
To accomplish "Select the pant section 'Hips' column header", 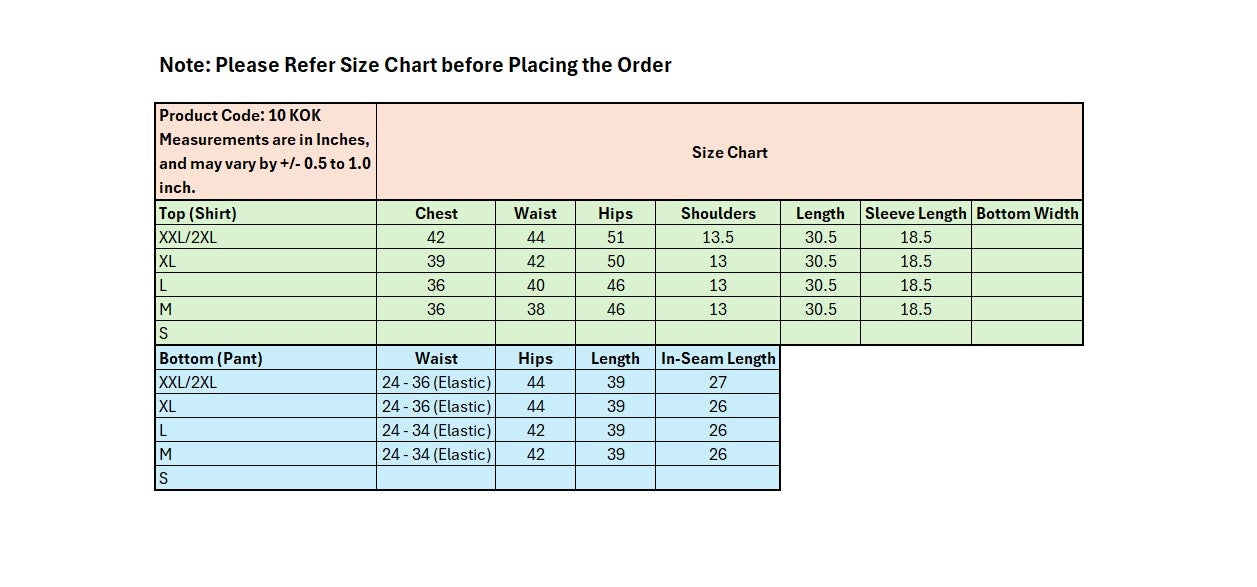I will tap(535, 358).
